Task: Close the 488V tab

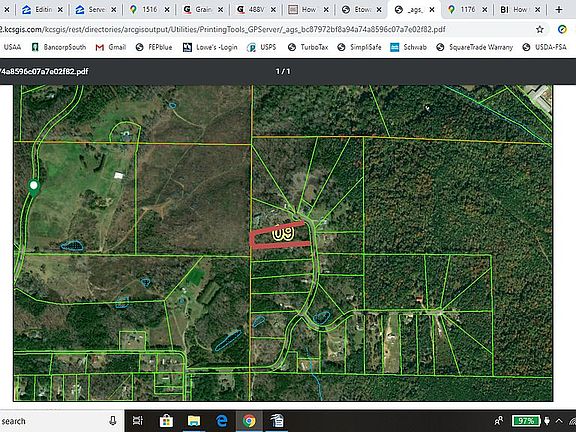Action: tap(273, 10)
